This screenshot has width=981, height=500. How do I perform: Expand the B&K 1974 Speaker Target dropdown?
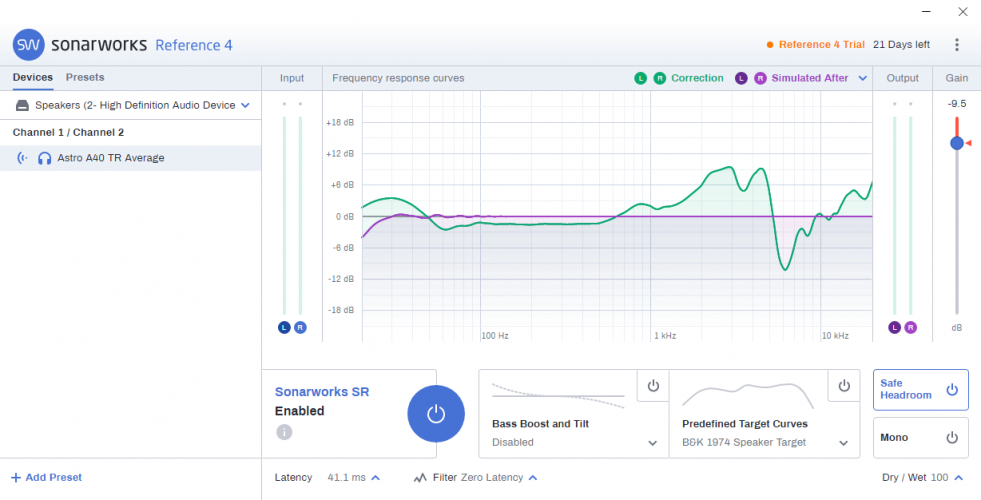click(844, 442)
